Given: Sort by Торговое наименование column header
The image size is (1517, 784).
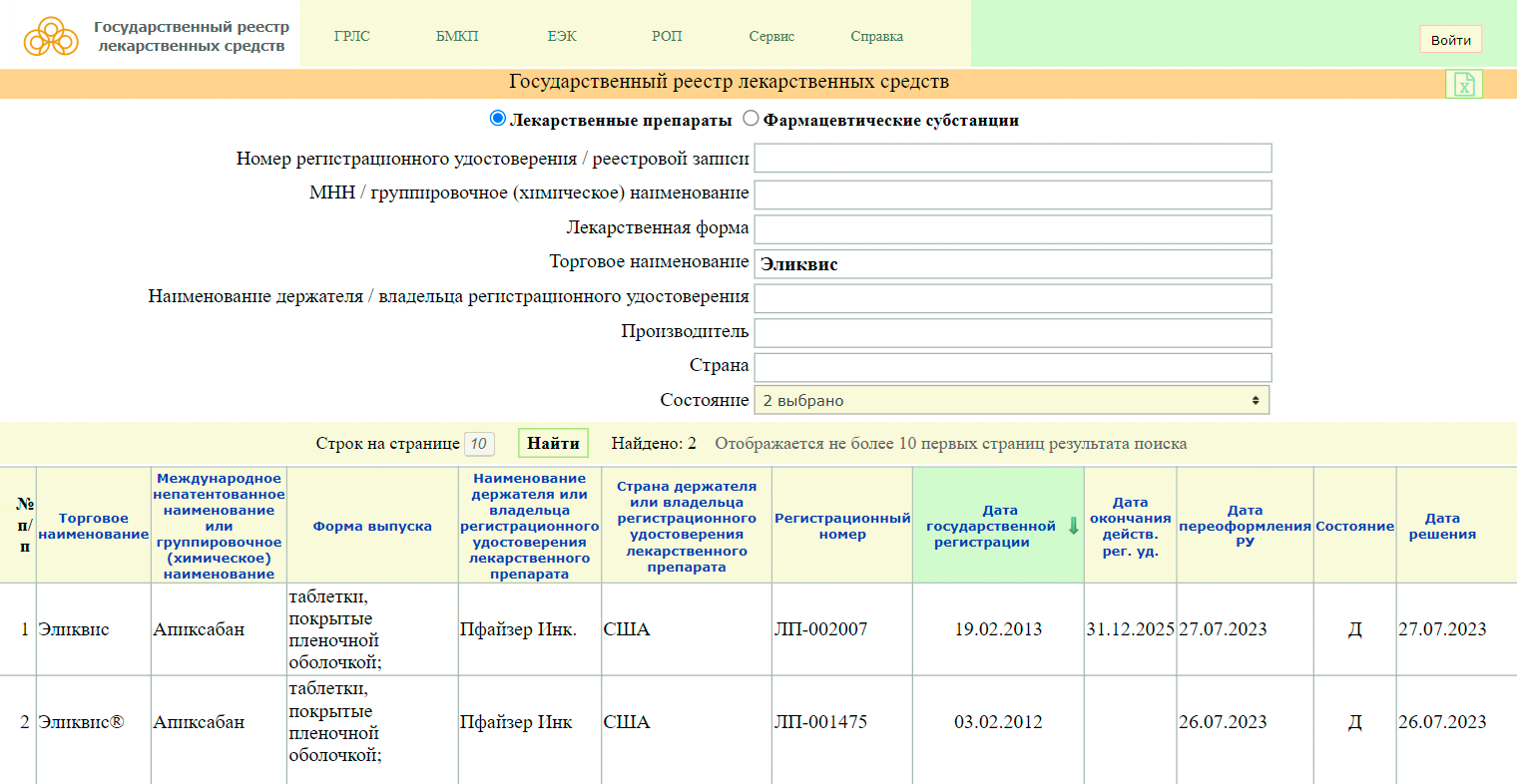Looking at the screenshot, I should click(x=94, y=526).
